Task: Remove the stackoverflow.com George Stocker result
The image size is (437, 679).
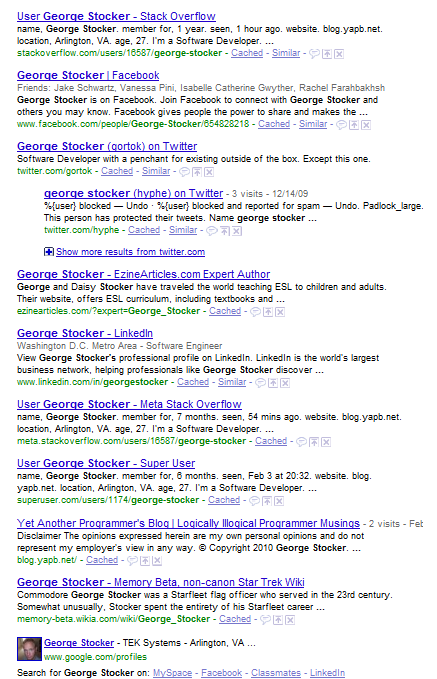Action: 340,54
